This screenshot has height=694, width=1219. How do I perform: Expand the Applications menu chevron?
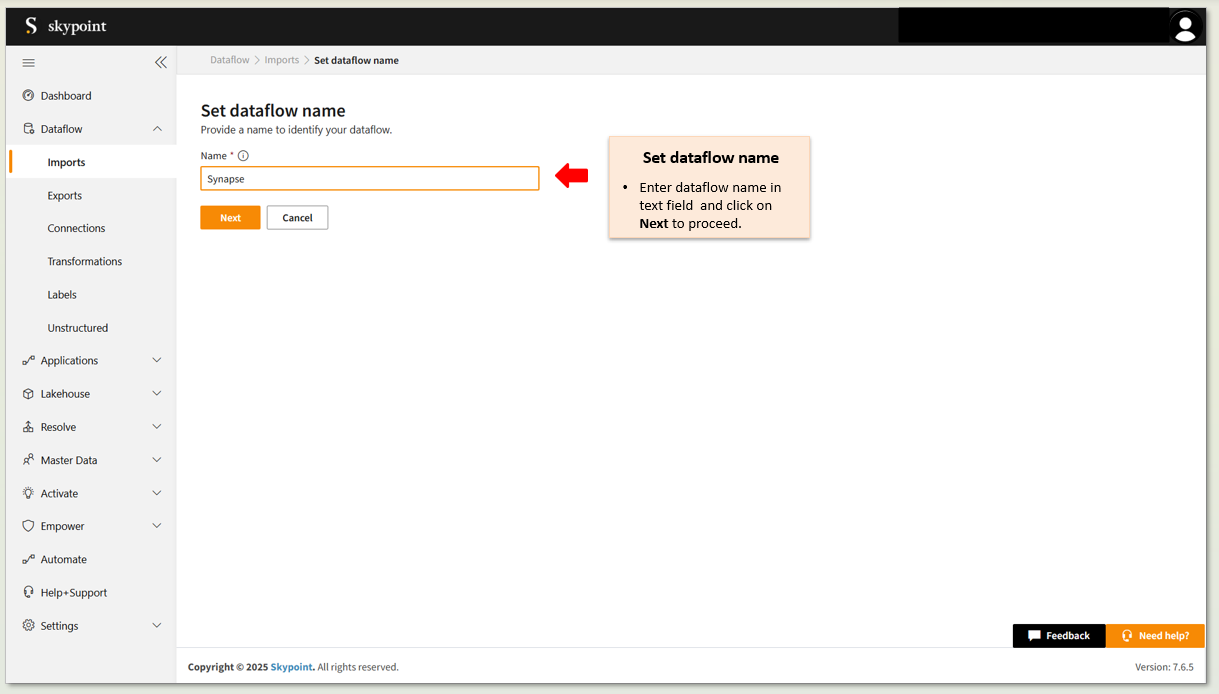click(x=157, y=360)
